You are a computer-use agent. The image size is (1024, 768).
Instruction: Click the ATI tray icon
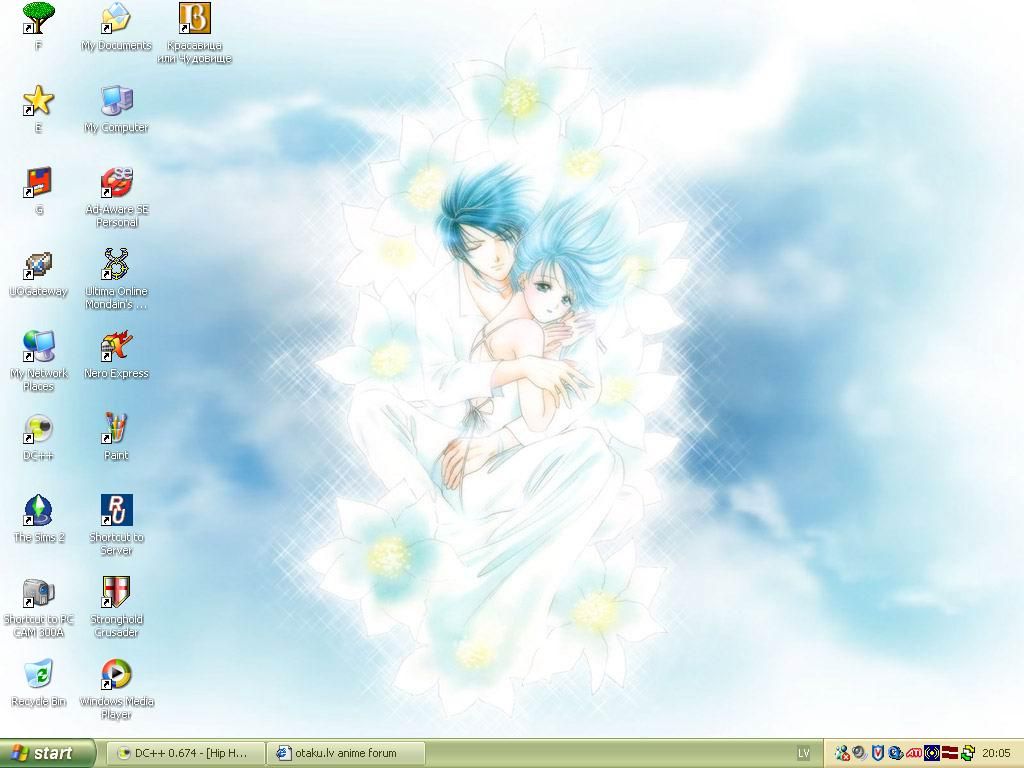(914, 754)
